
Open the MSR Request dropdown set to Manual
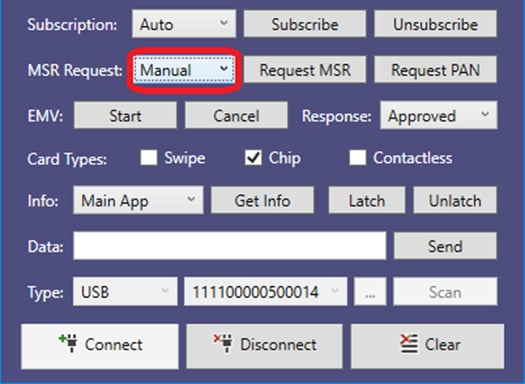[184, 70]
